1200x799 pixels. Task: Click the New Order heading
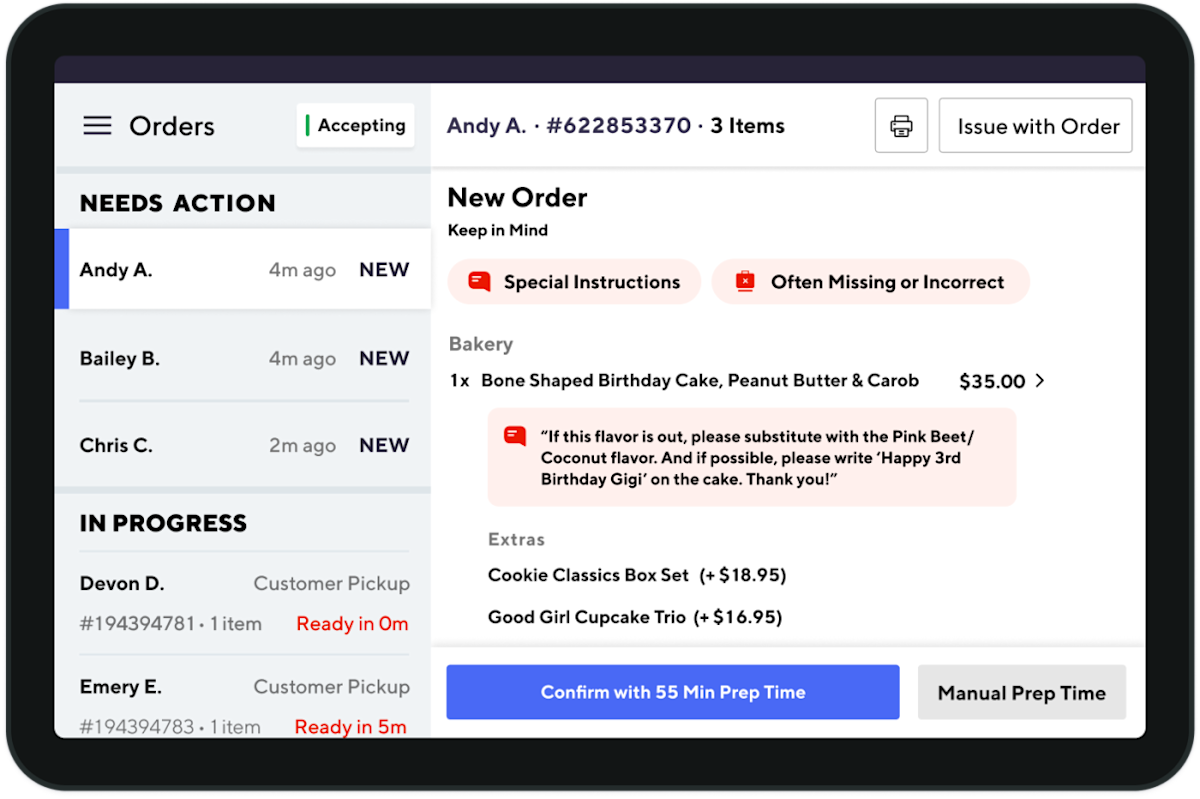[x=517, y=197]
